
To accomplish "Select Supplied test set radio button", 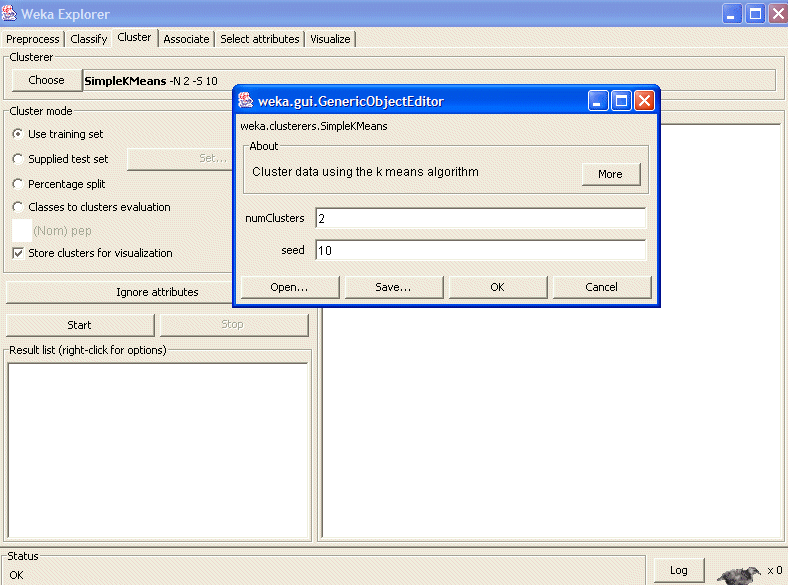I will [x=18, y=159].
